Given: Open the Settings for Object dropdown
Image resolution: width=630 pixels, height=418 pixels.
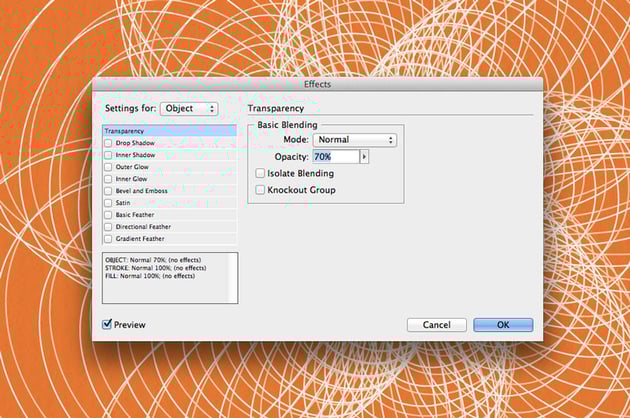Looking at the screenshot, I should (x=189, y=109).
